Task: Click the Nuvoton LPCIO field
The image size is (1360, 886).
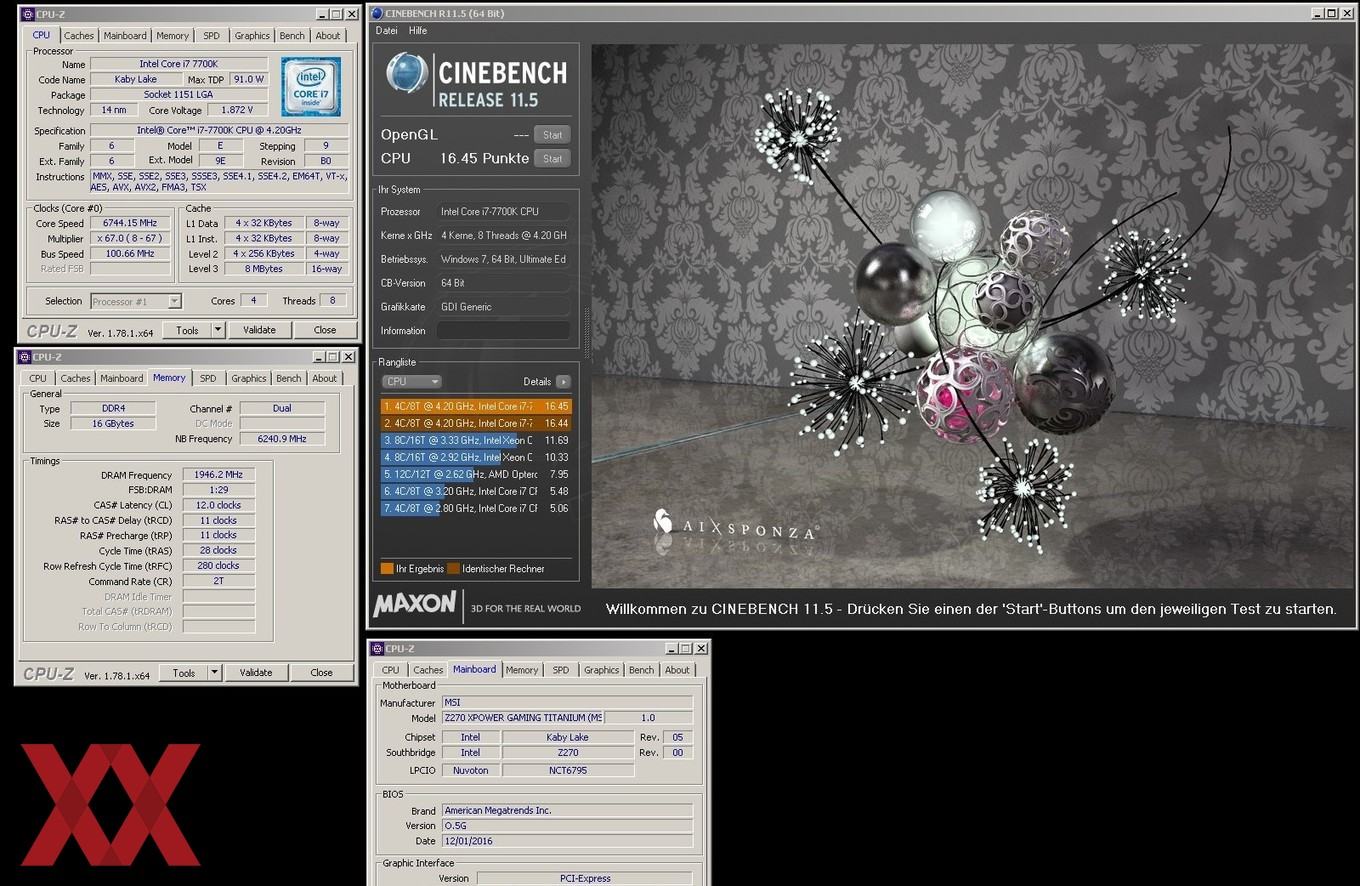Action: click(470, 771)
